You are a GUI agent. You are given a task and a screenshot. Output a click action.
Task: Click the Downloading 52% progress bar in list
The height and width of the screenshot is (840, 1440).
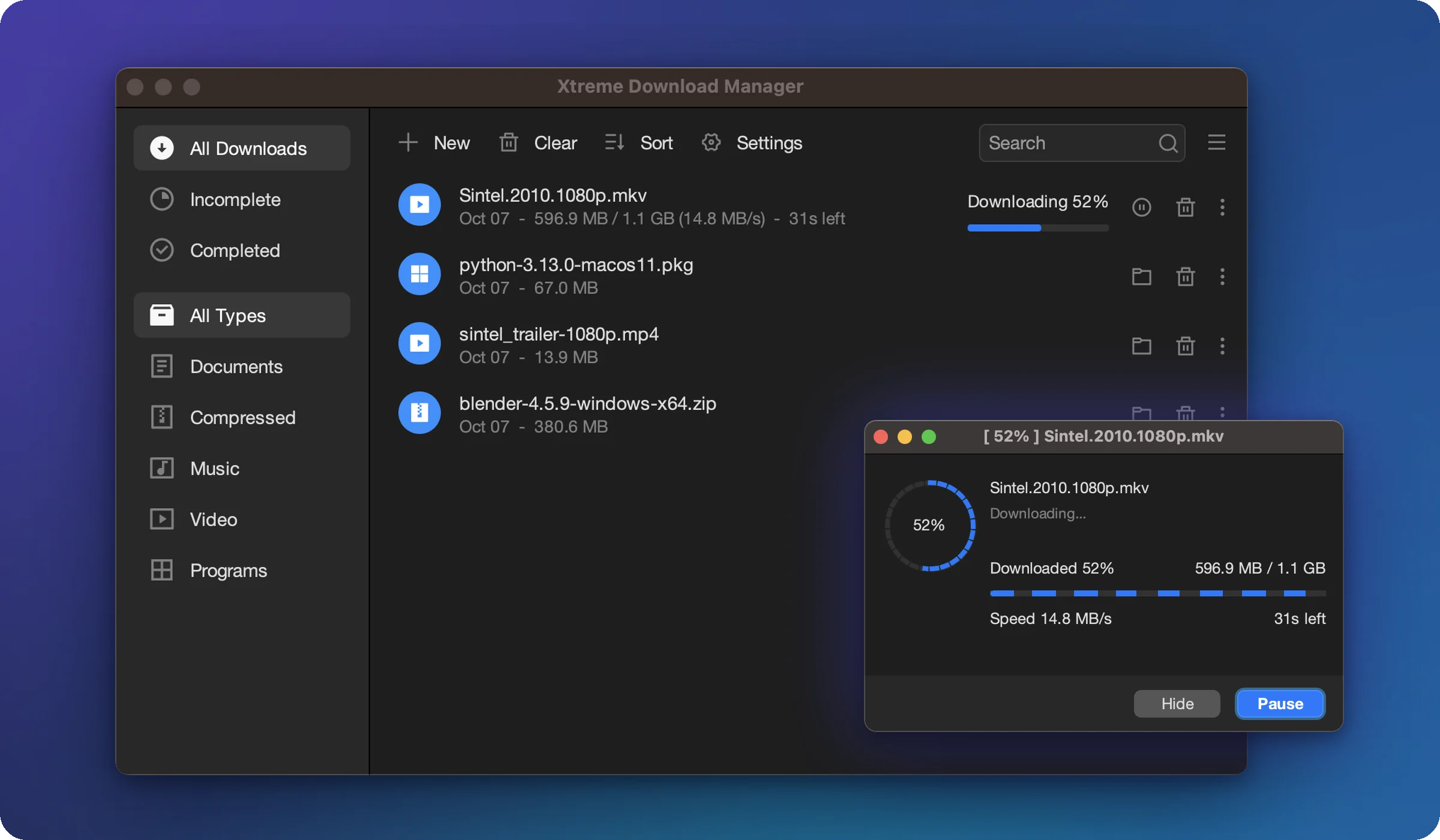[x=1038, y=228]
